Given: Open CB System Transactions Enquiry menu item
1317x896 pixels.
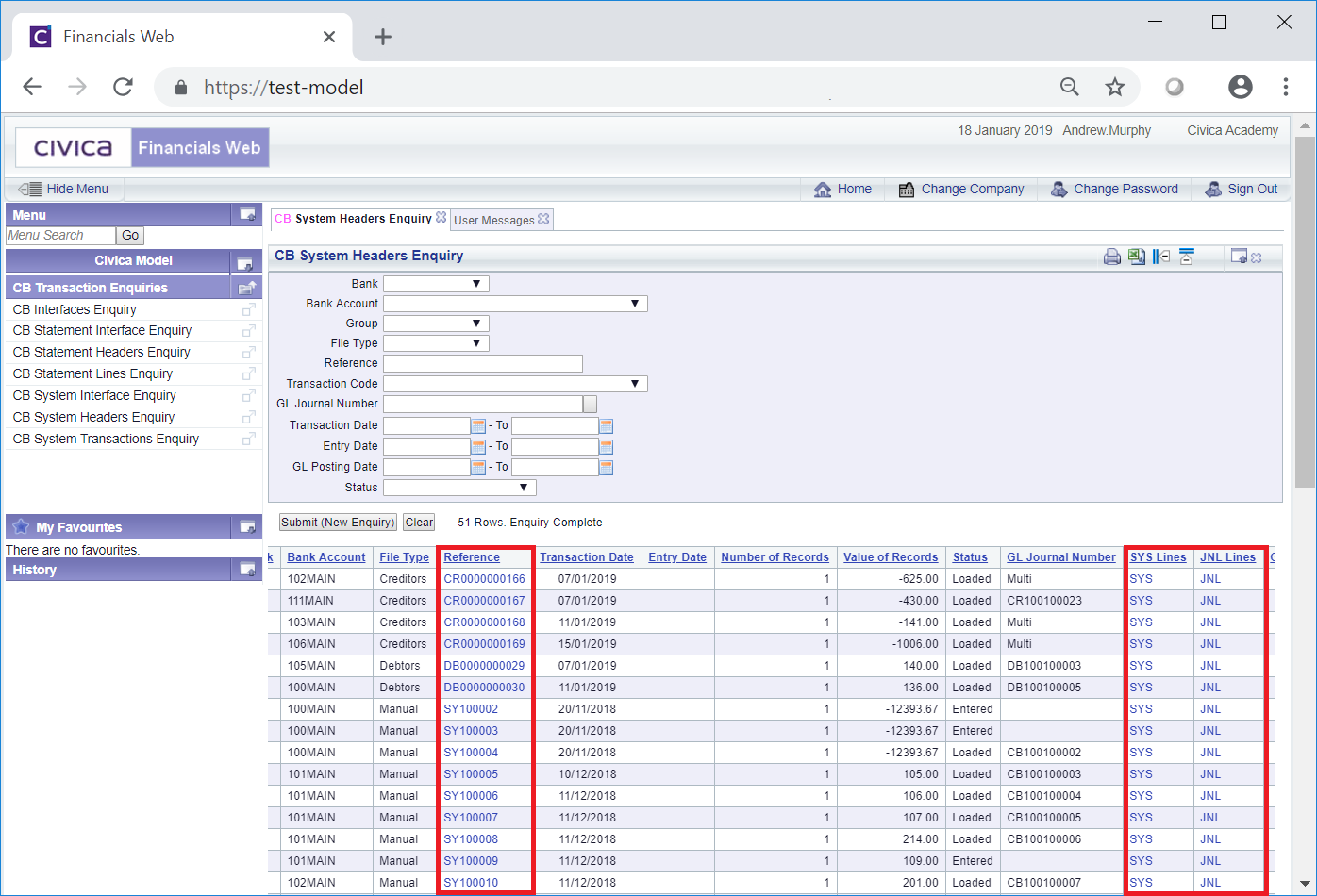Looking at the screenshot, I should 106,439.
